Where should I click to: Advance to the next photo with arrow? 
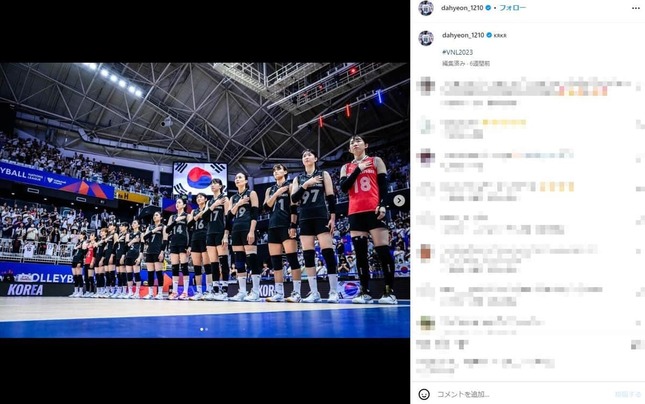coord(399,200)
